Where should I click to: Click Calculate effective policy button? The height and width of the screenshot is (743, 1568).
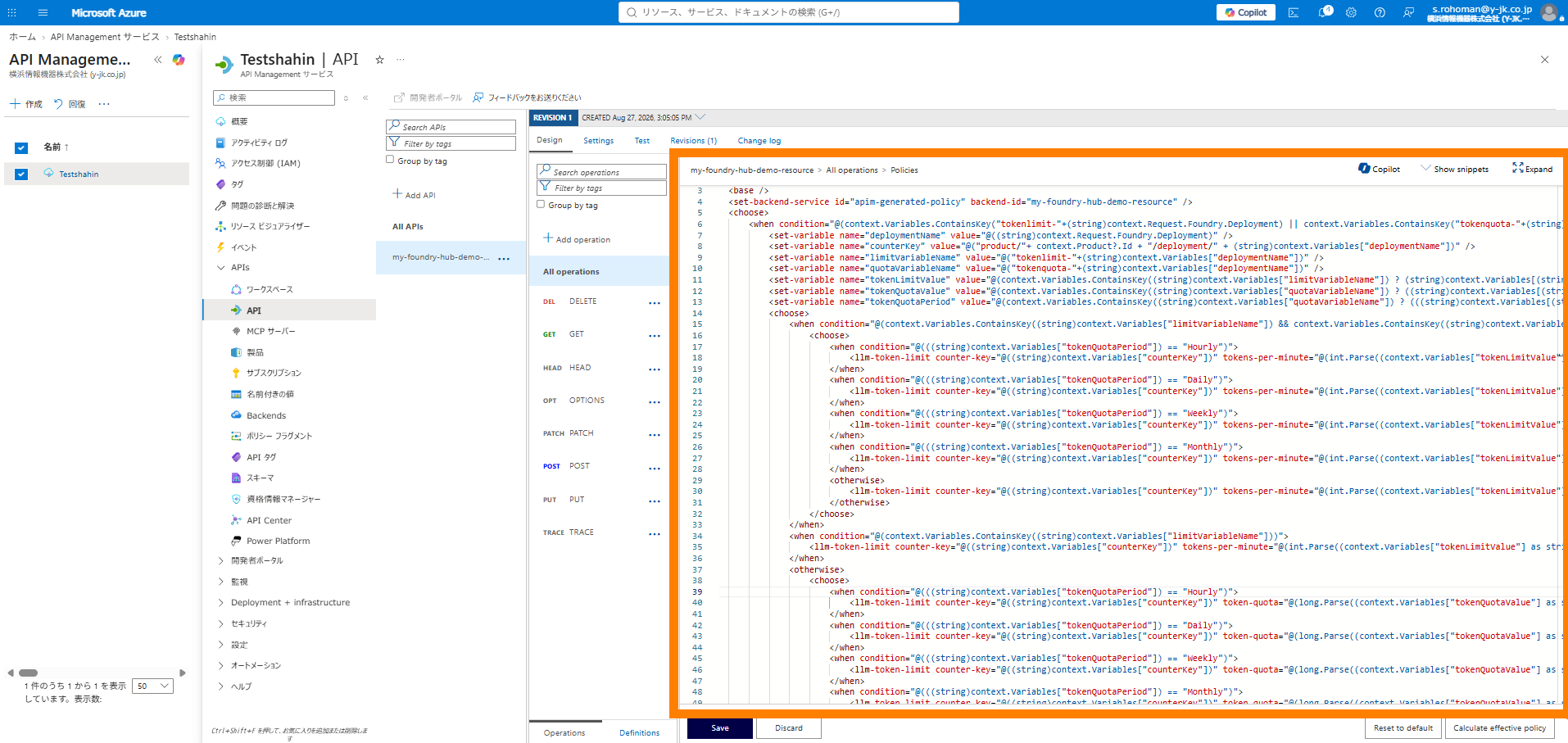tap(1499, 727)
